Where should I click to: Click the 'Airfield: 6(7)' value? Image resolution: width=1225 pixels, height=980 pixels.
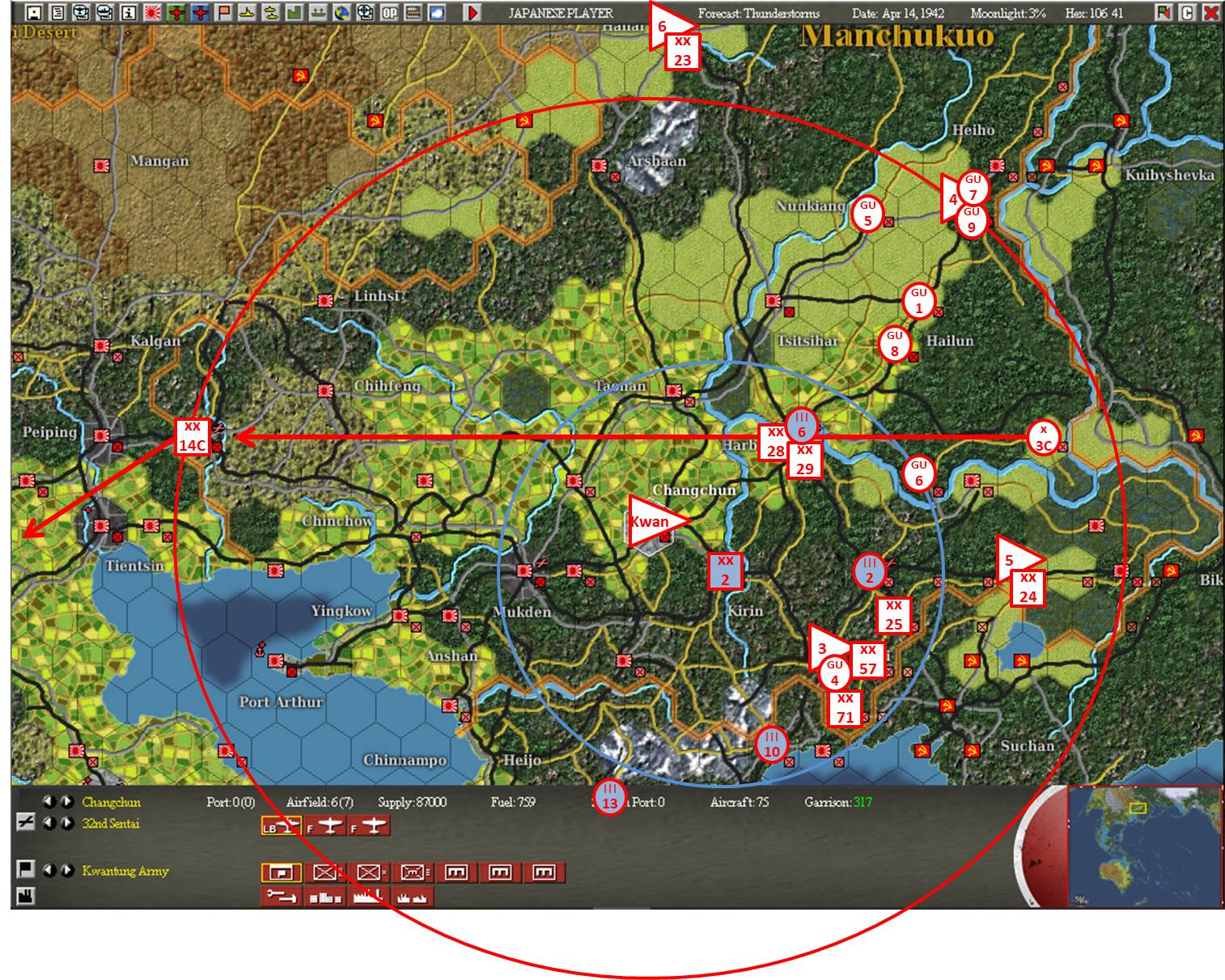click(x=320, y=802)
